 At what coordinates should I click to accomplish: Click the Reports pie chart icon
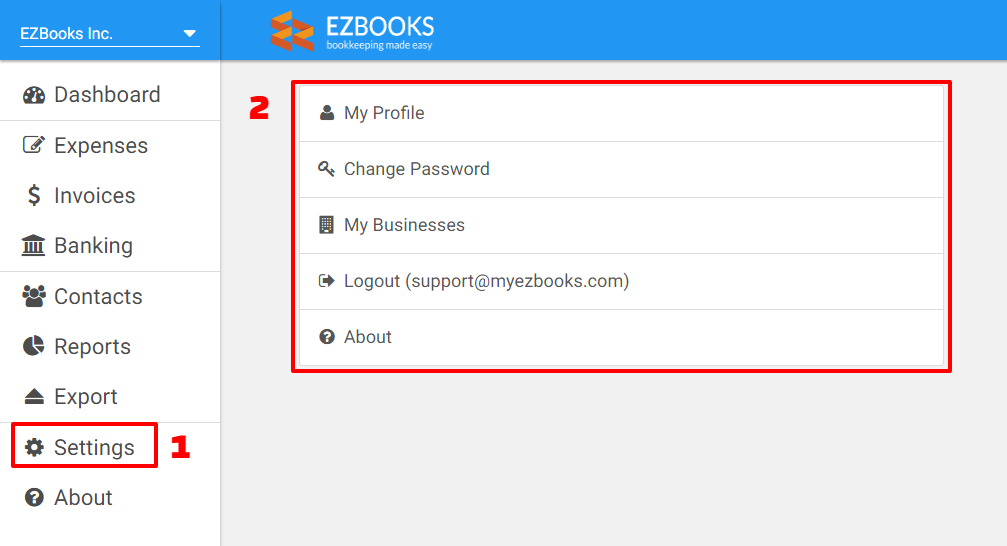point(34,346)
